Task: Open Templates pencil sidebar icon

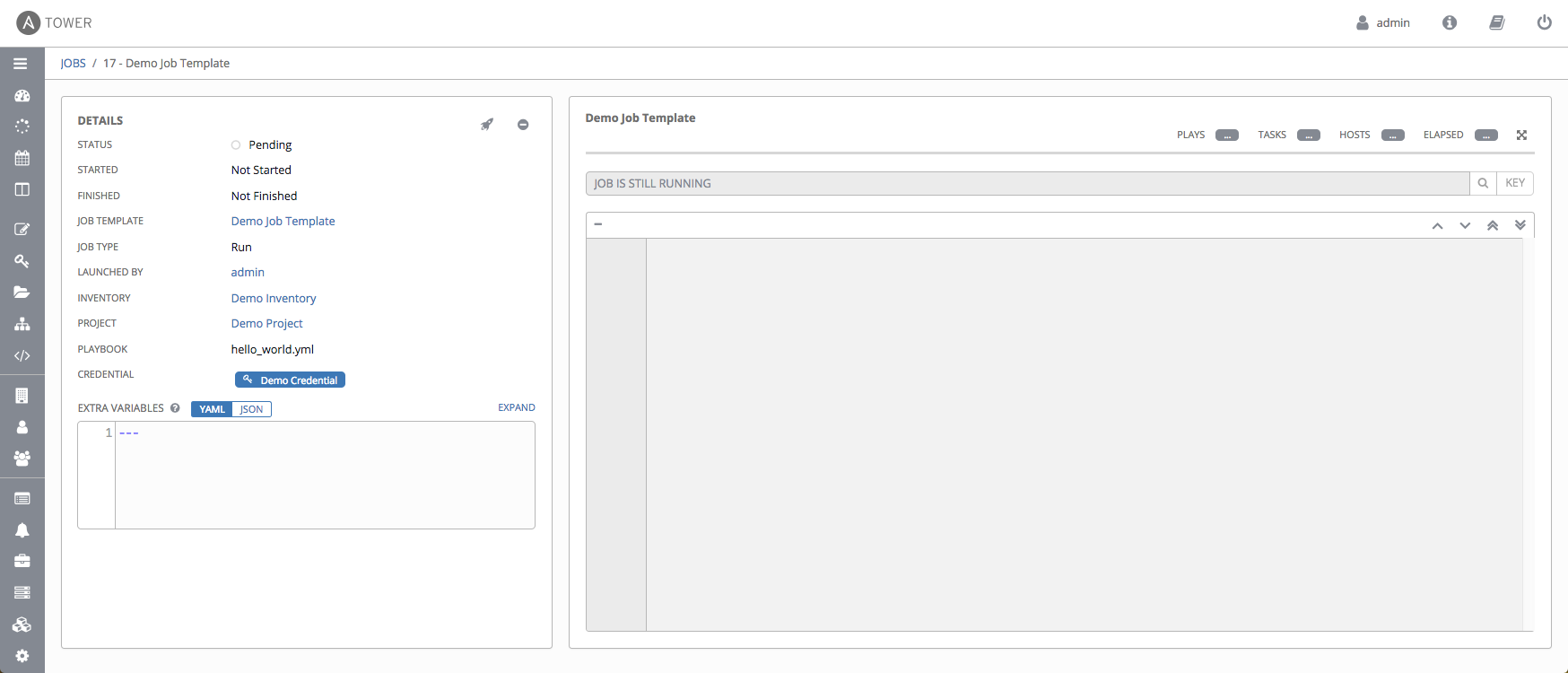Action: 22,229
